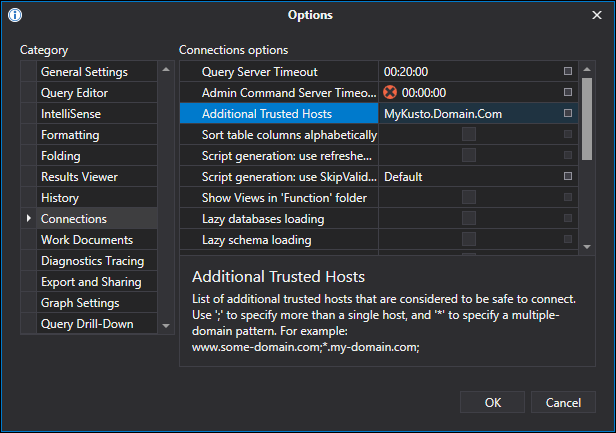Click the red error icon for Admin Command Timeout
The image size is (616, 433).
click(x=390, y=93)
